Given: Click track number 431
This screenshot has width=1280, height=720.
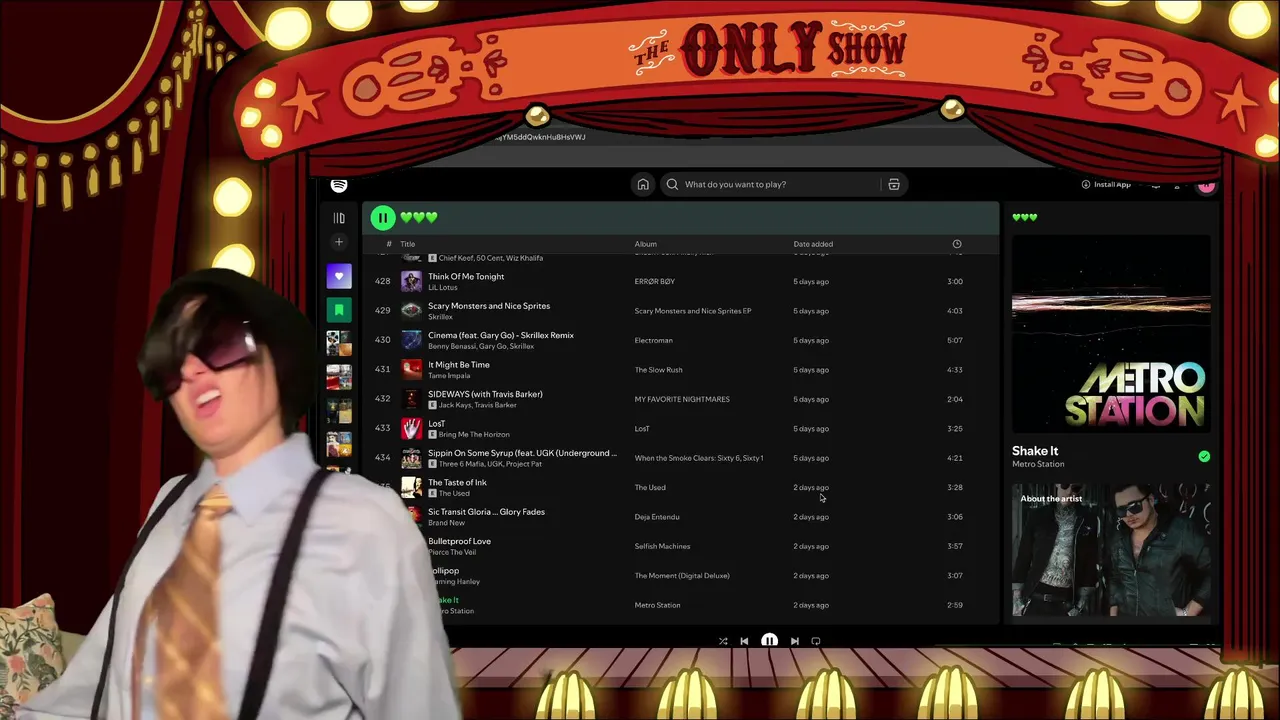Looking at the screenshot, I should [382, 370].
